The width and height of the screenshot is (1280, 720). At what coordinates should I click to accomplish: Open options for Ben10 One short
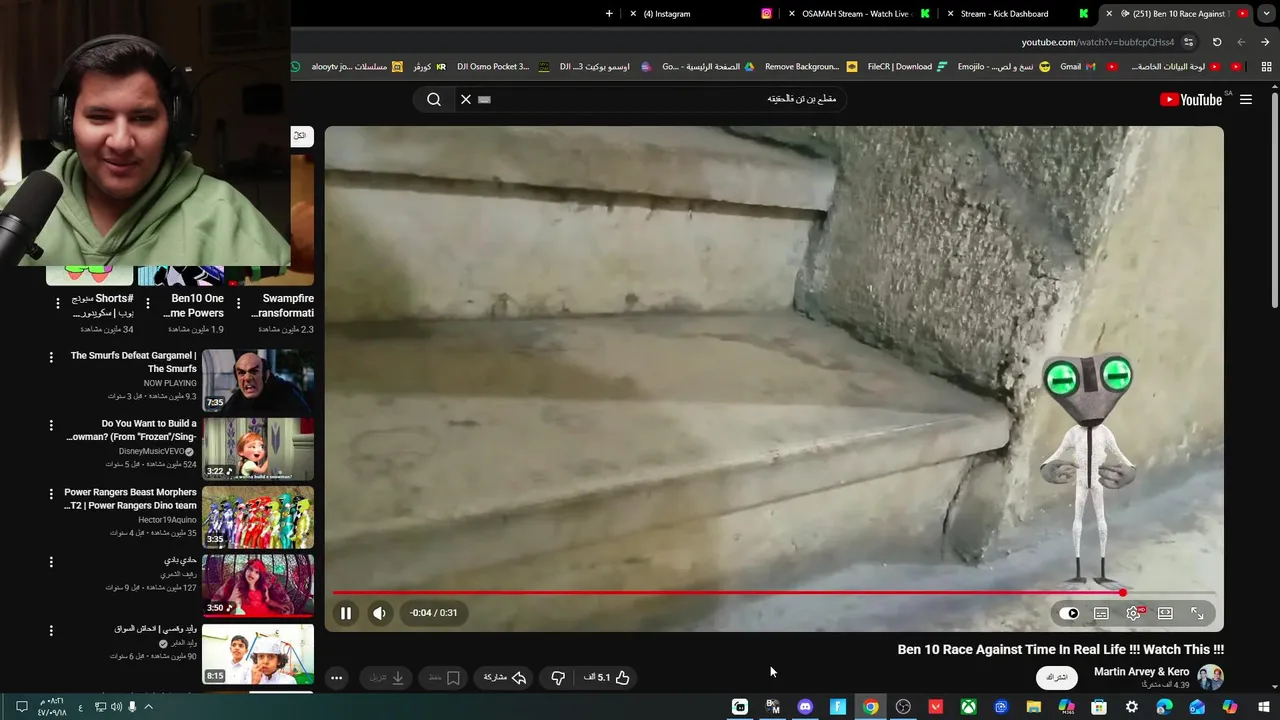click(x=148, y=303)
